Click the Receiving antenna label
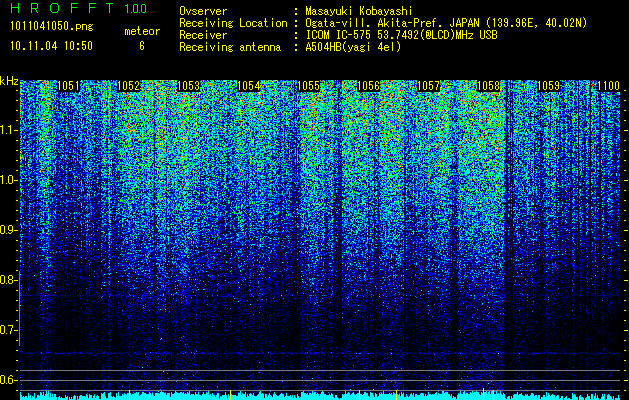 (x=230, y=47)
